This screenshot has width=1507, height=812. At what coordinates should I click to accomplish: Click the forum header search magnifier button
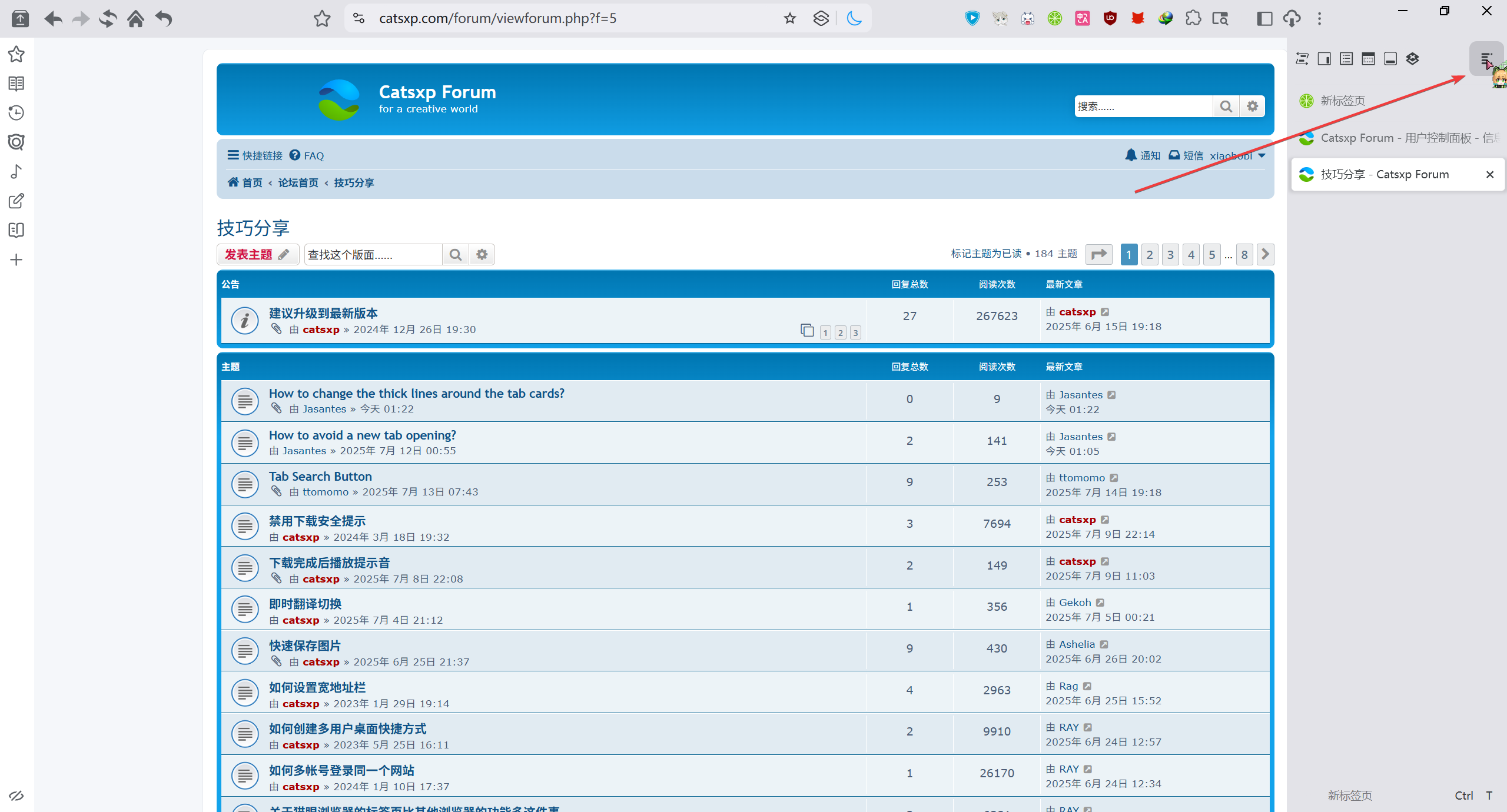pos(1226,107)
